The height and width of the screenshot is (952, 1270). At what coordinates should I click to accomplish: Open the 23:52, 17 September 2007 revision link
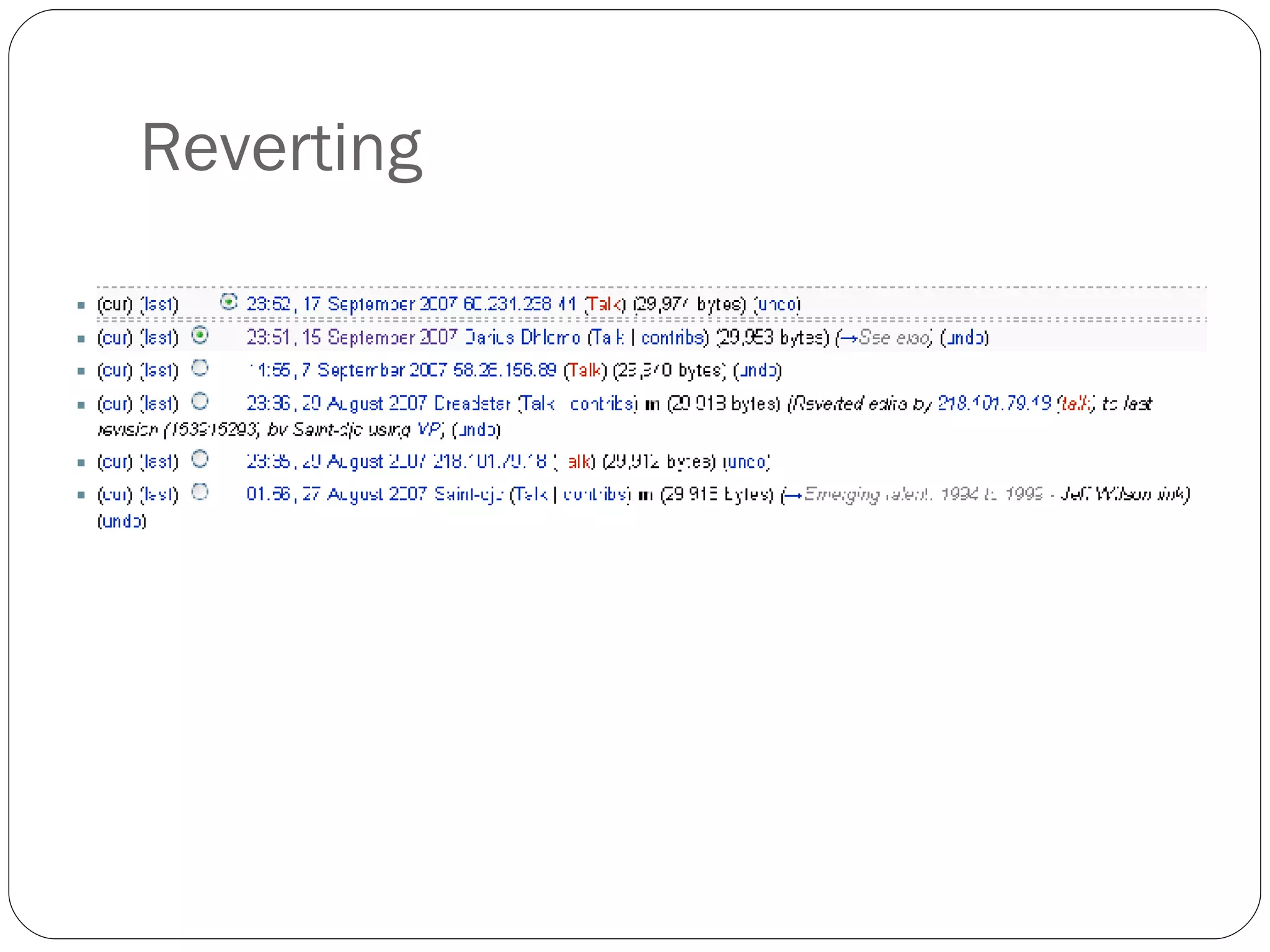coord(352,304)
